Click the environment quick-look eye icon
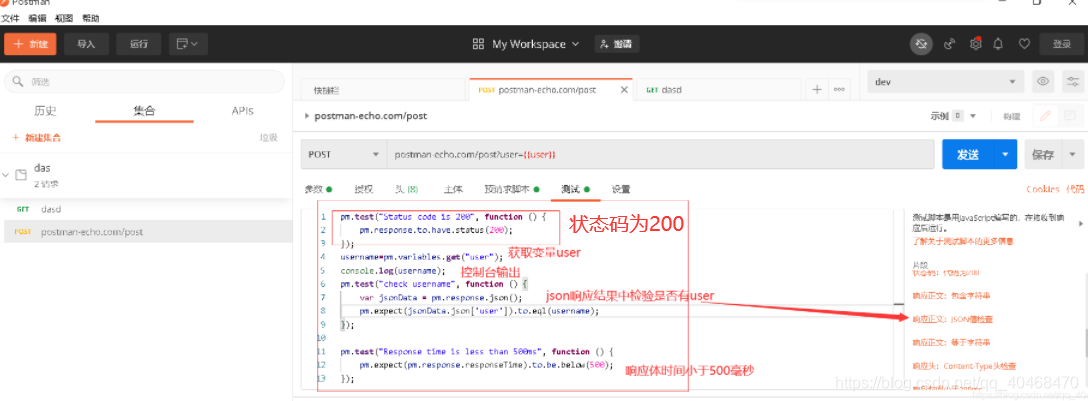The width and height of the screenshot is (1088, 401). coord(1043,82)
